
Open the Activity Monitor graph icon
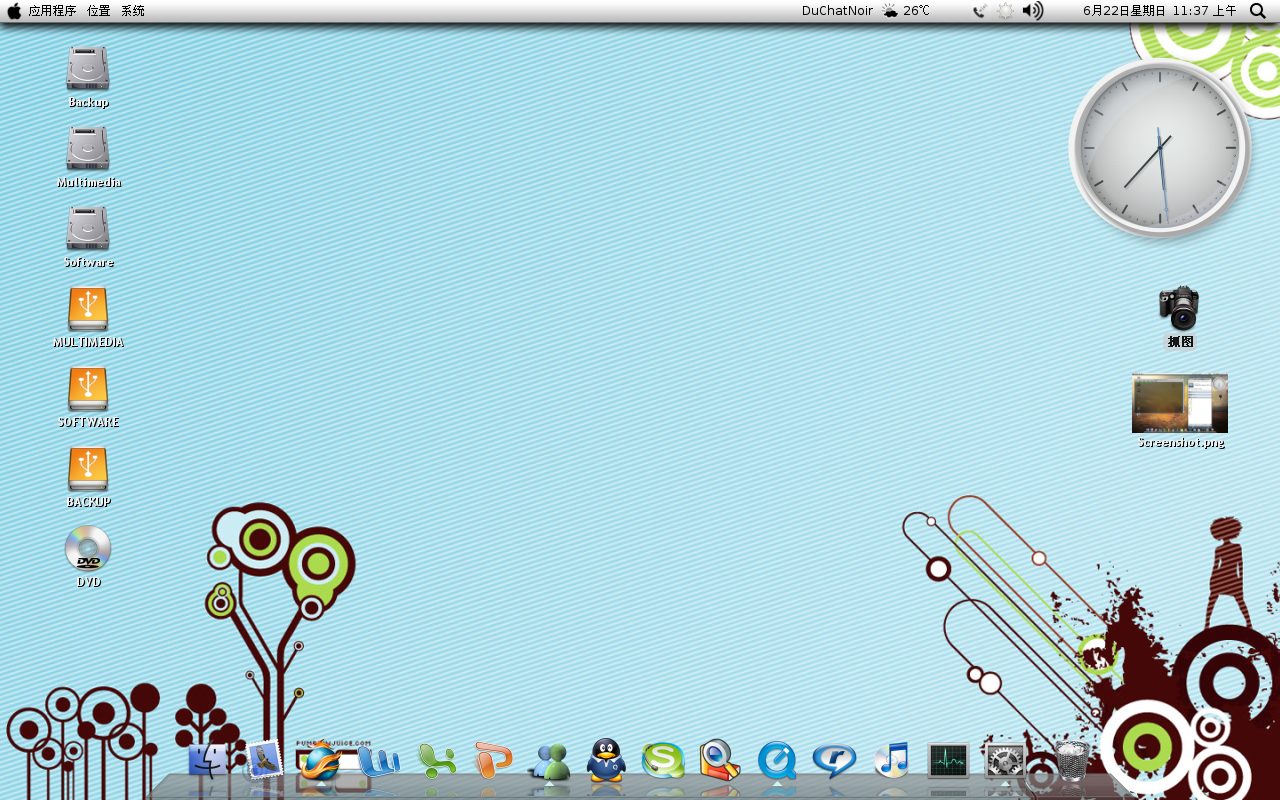pos(948,761)
